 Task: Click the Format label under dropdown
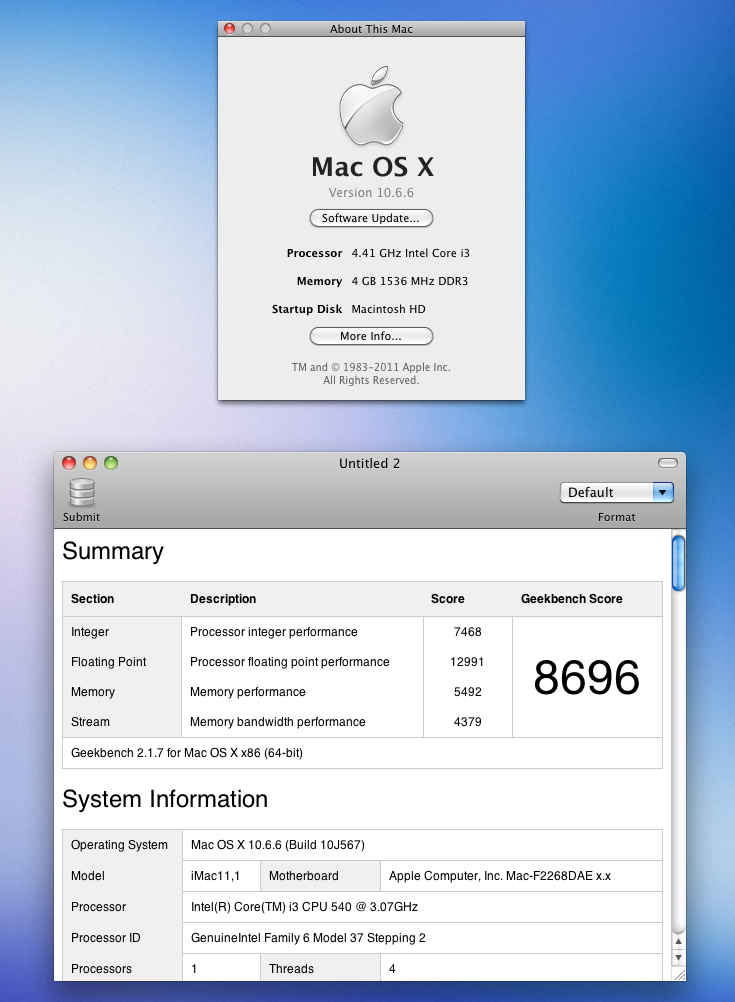[x=617, y=517]
